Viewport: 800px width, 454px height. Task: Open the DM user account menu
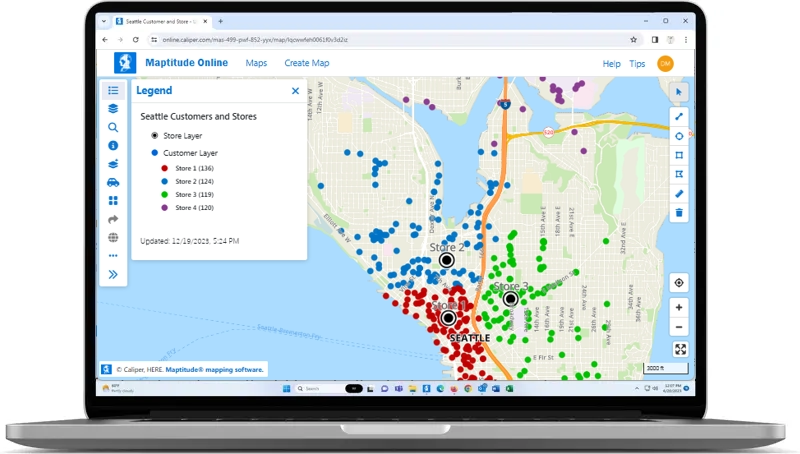[665, 64]
